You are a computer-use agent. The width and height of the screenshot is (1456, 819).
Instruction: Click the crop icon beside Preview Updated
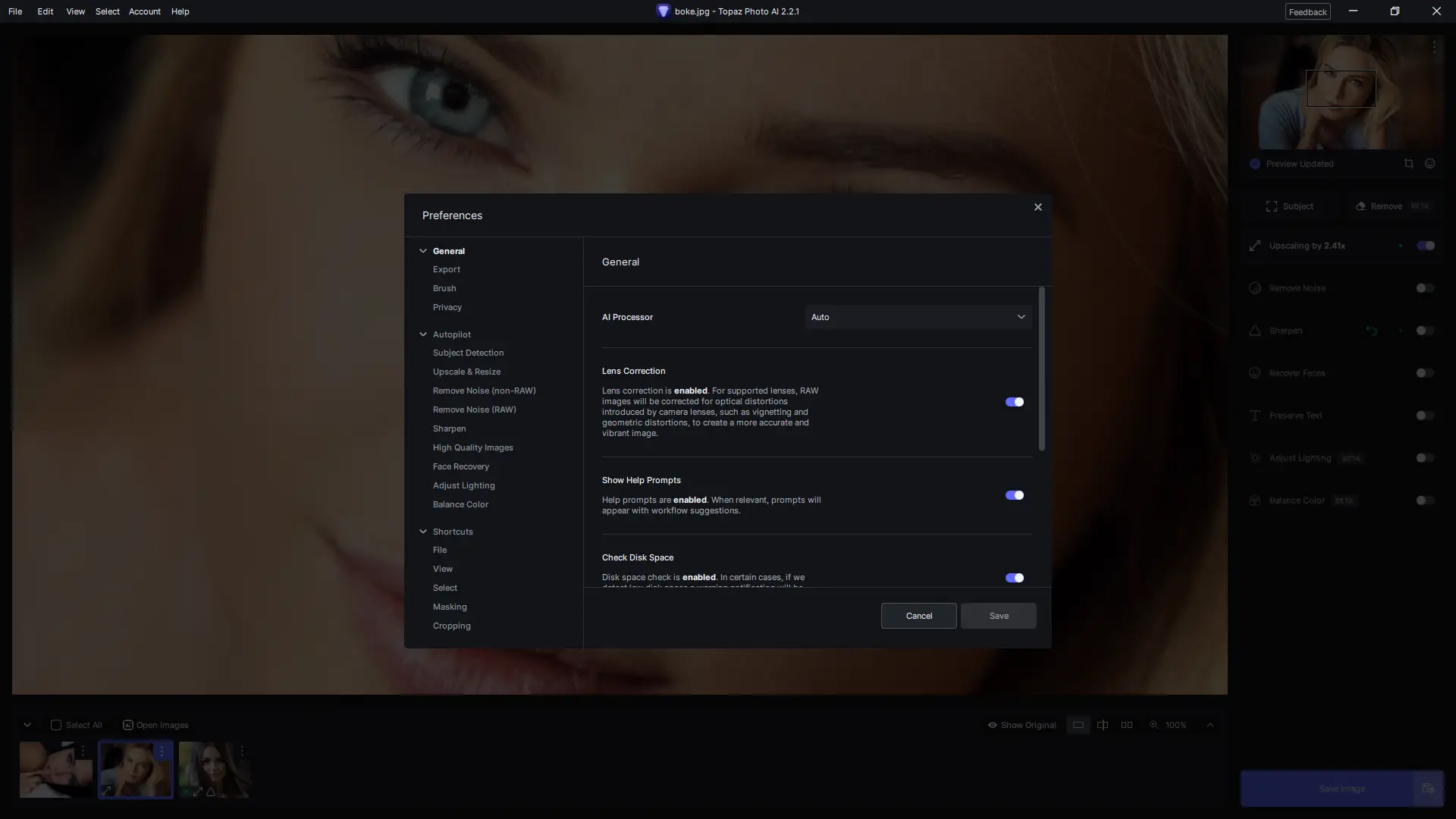click(1408, 164)
